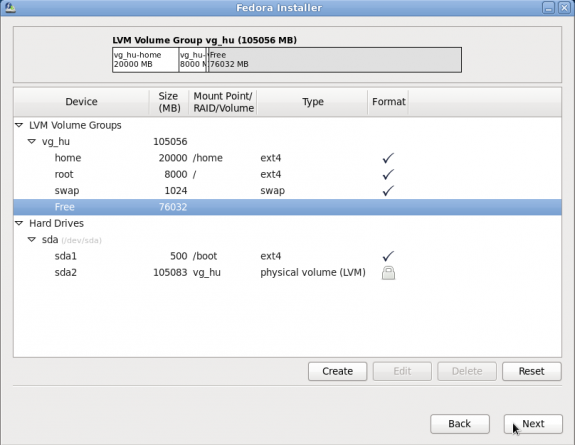The width and height of the screenshot is (575, 445).
Task: Sort by the Device column header
Action: tap(81, 102)
